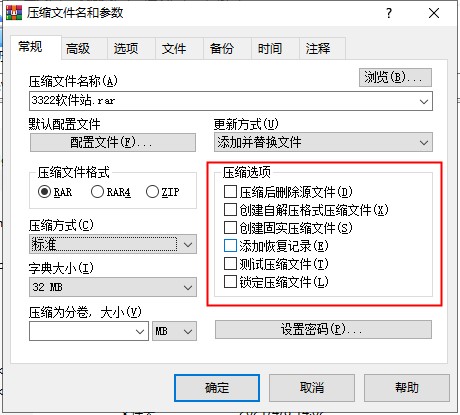The width and height of the screenshot is (460, 415).
Task: Select the RAR format radio button
Action: coord(44,192)
